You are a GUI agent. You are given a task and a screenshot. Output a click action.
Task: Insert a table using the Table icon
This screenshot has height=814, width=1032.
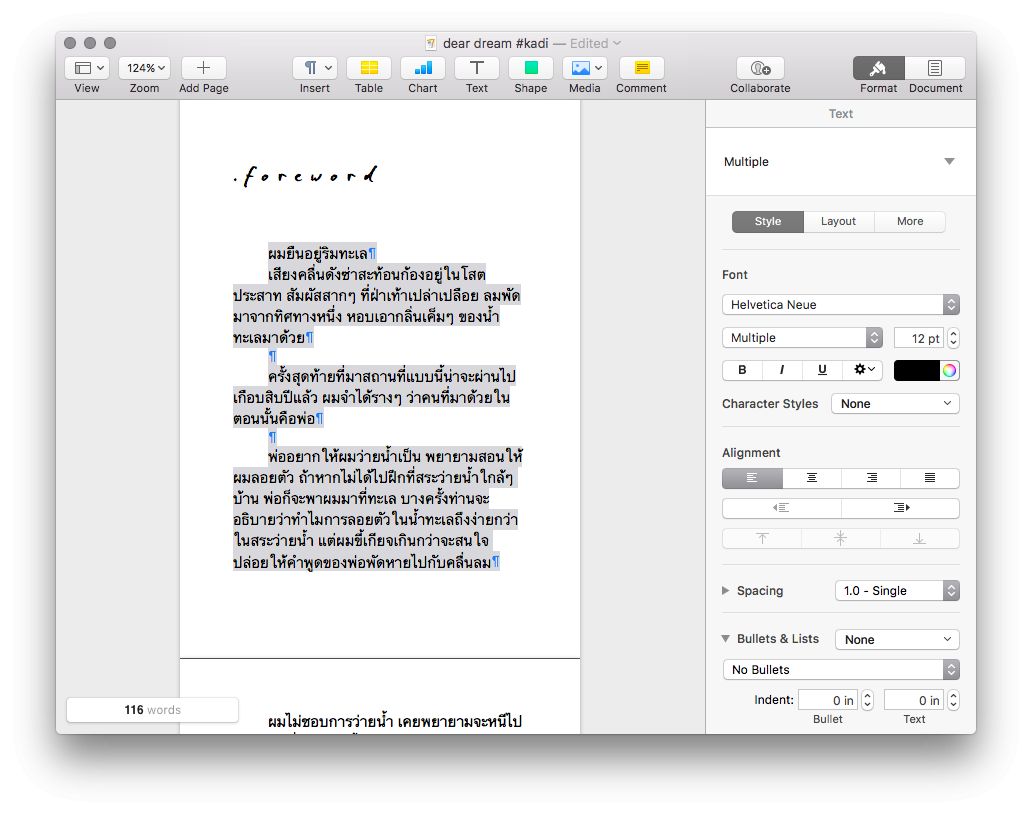(368, 68)
